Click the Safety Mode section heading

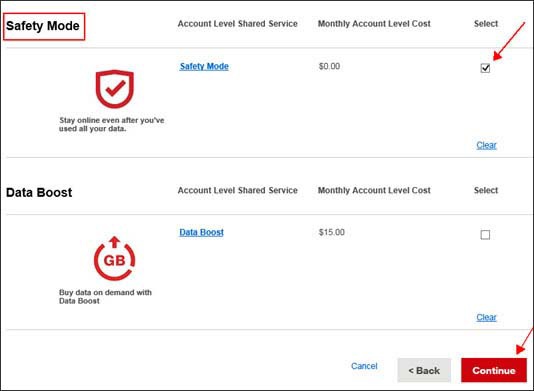(43, 26)
